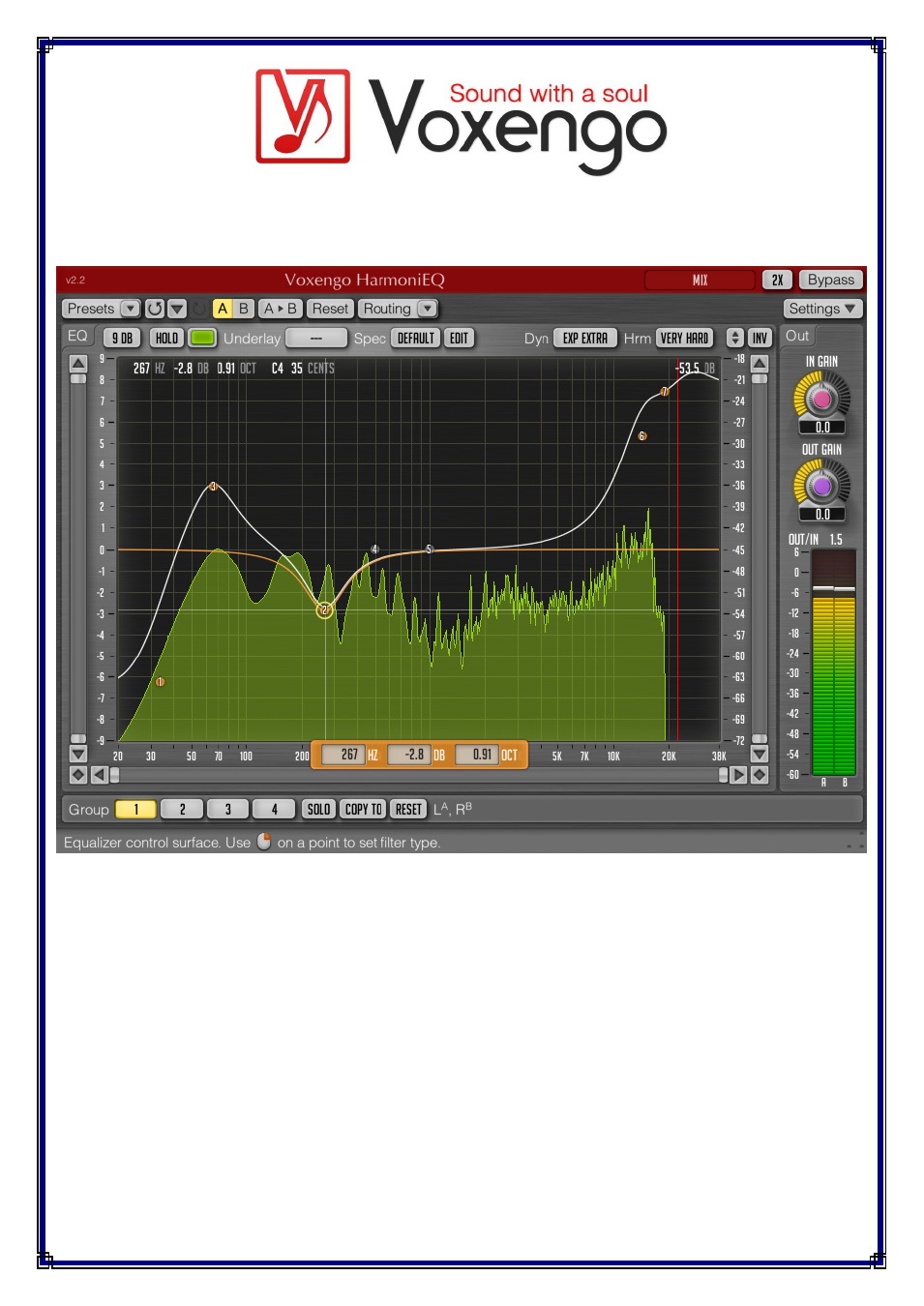
Task: Toggle group SOLO
Action: [318, 810]
